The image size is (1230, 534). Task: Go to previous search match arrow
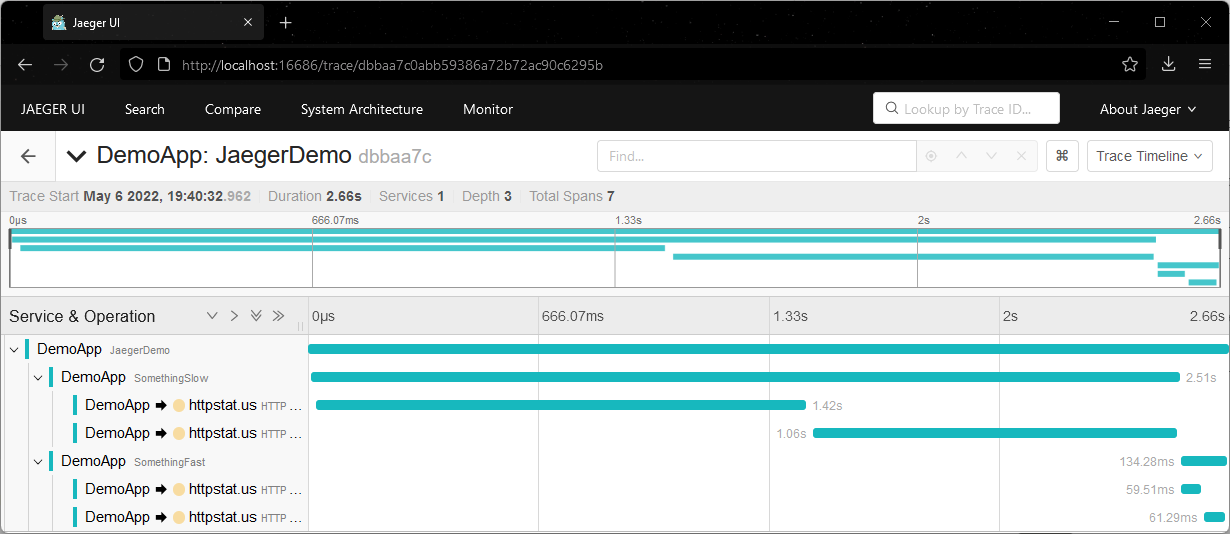pyautogui.click(x=961, y=156)
